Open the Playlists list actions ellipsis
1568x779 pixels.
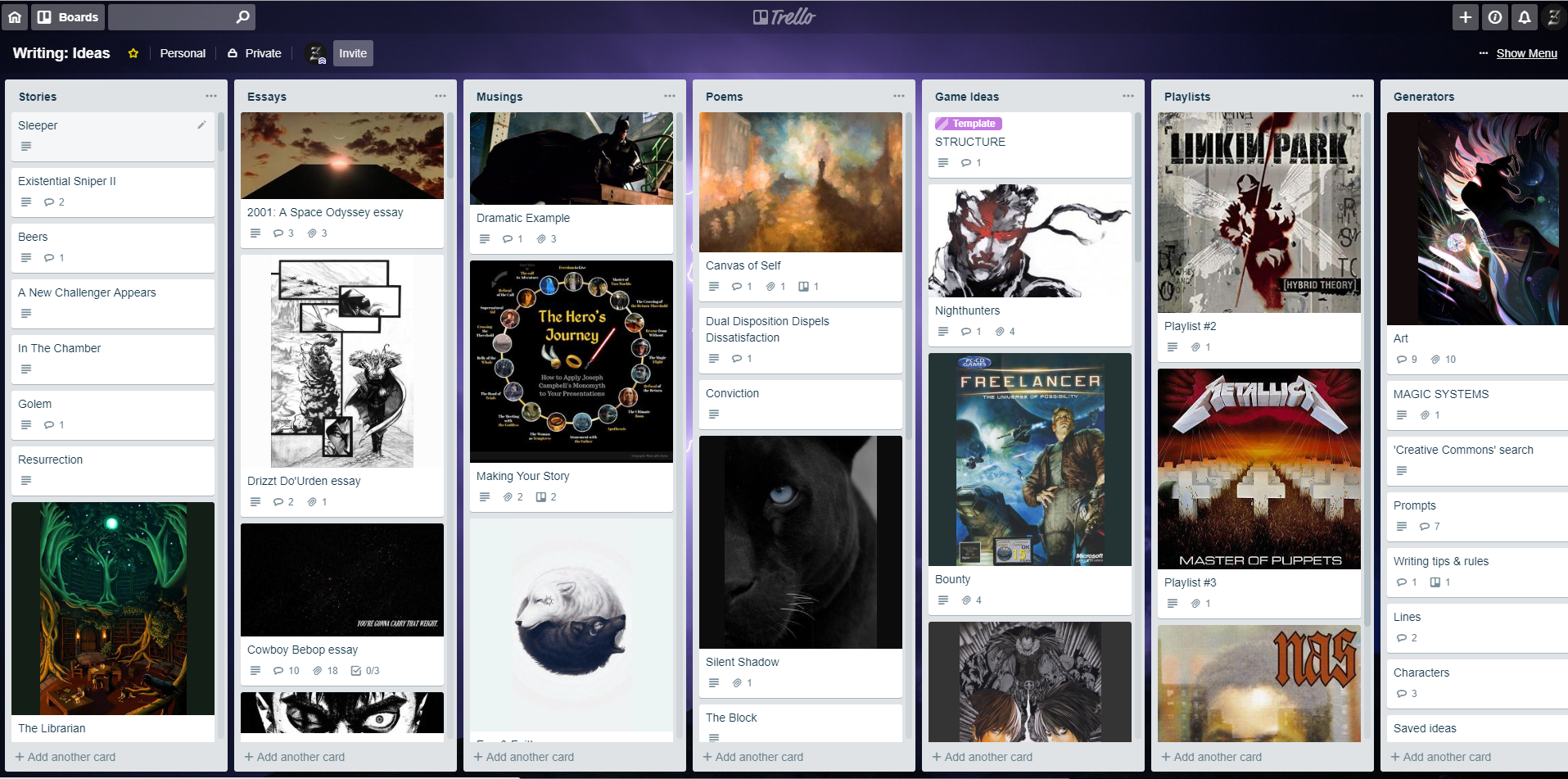click(x=1358, y=96)
